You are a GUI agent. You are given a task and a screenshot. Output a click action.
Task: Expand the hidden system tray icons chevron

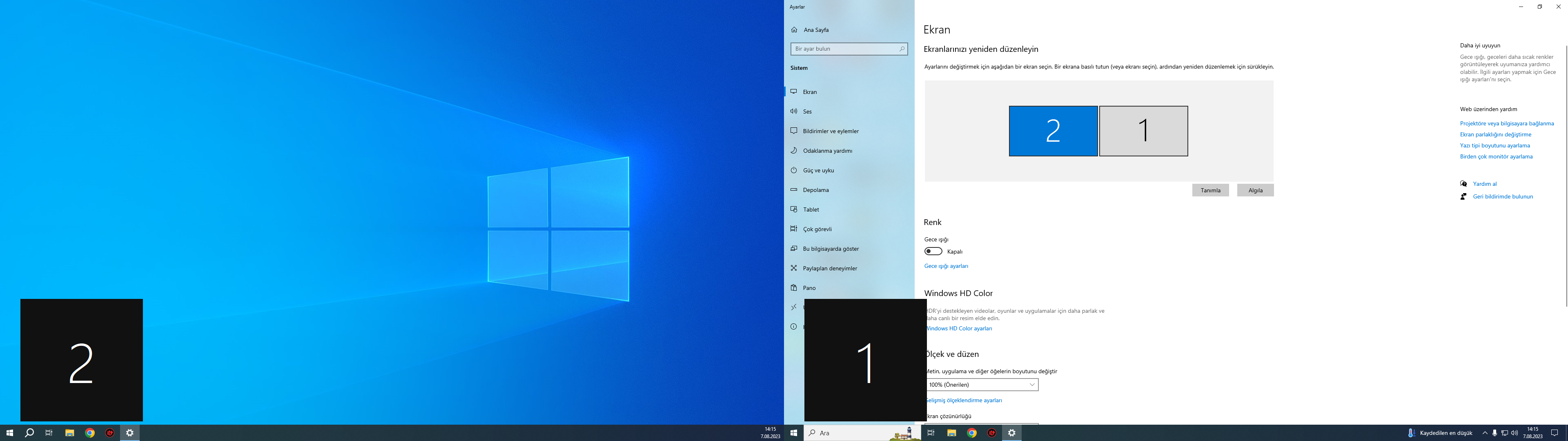[1485, 433]
